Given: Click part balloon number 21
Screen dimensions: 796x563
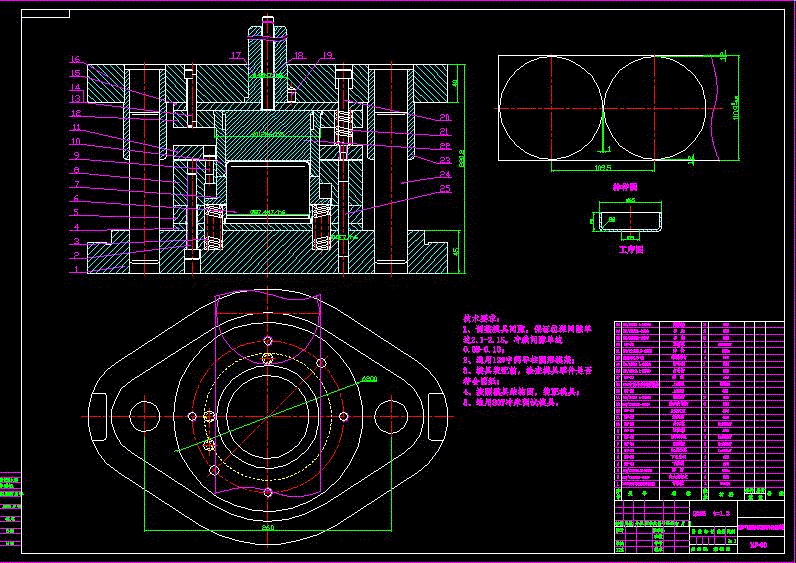Looking at the screenshot, I should pyautogui.click(x=445, y=131).
